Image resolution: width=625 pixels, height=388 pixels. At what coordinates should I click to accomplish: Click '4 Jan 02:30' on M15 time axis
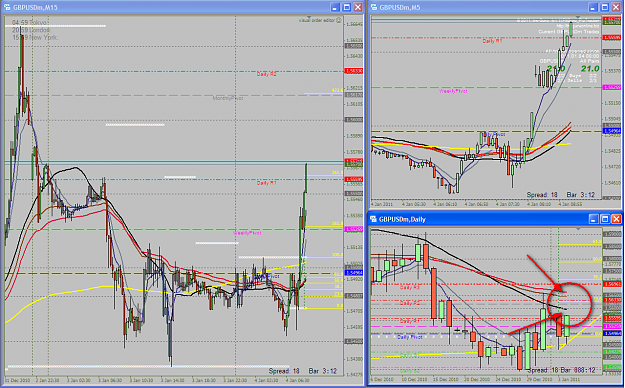[265, 380]
